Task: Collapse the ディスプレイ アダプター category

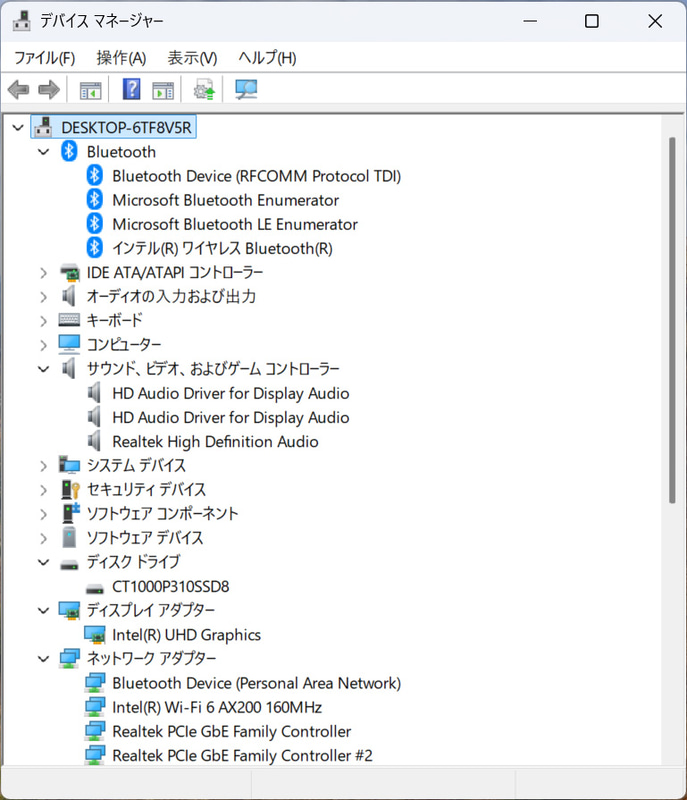Action: 44,610
